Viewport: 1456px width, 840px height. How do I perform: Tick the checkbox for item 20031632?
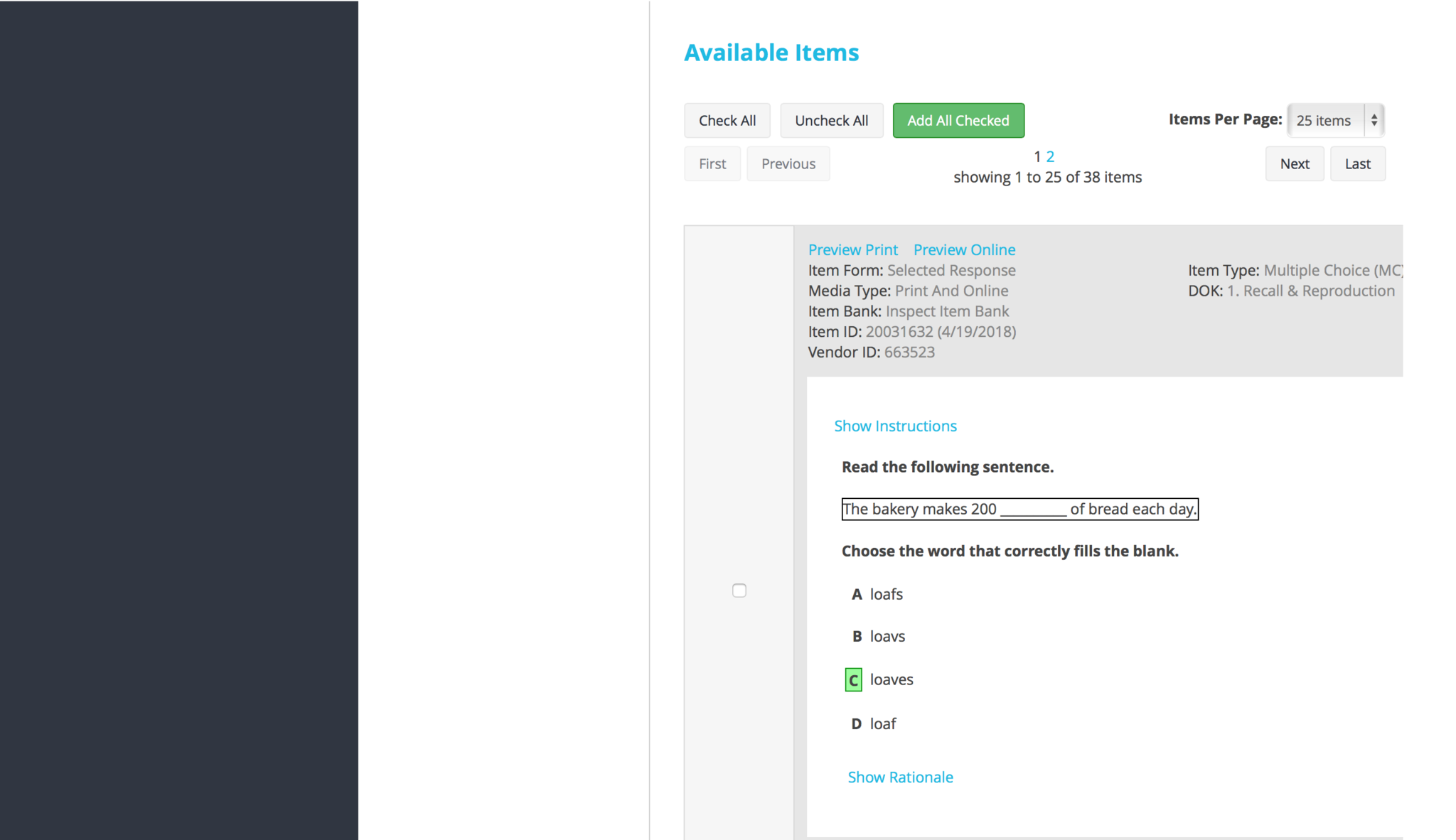739,591
